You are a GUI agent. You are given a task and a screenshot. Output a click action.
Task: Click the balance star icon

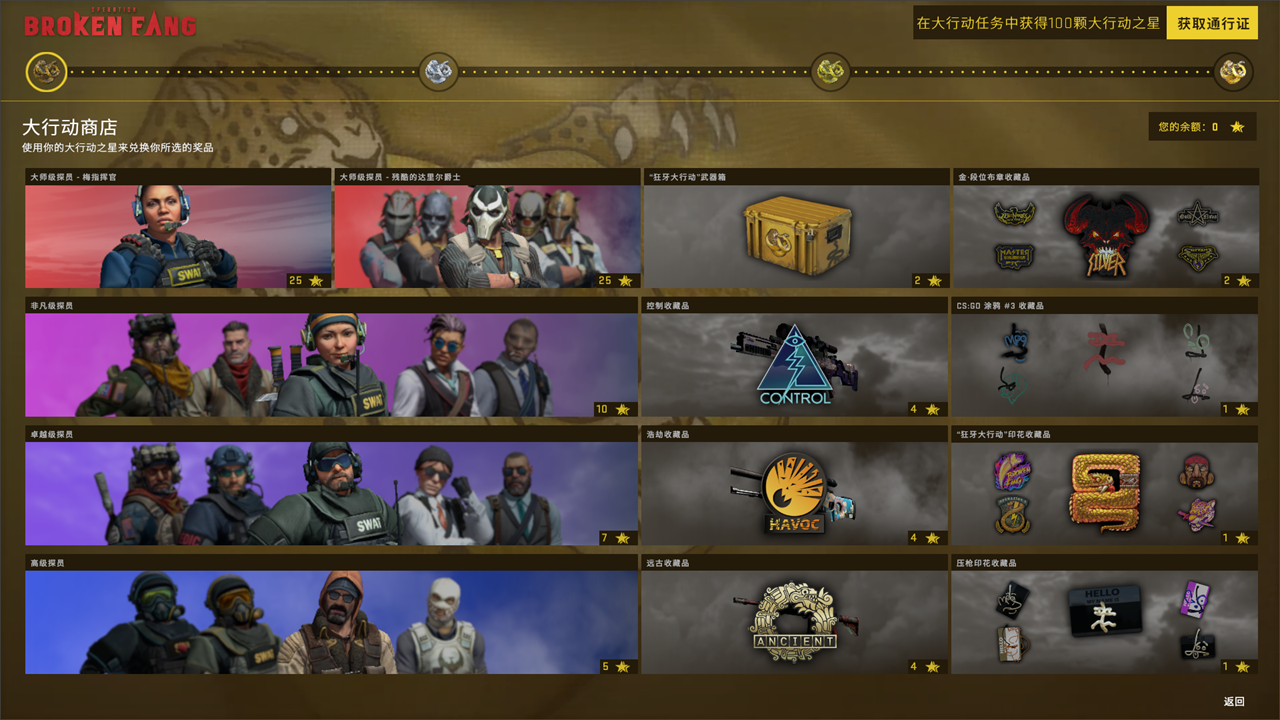(1237, 127)
